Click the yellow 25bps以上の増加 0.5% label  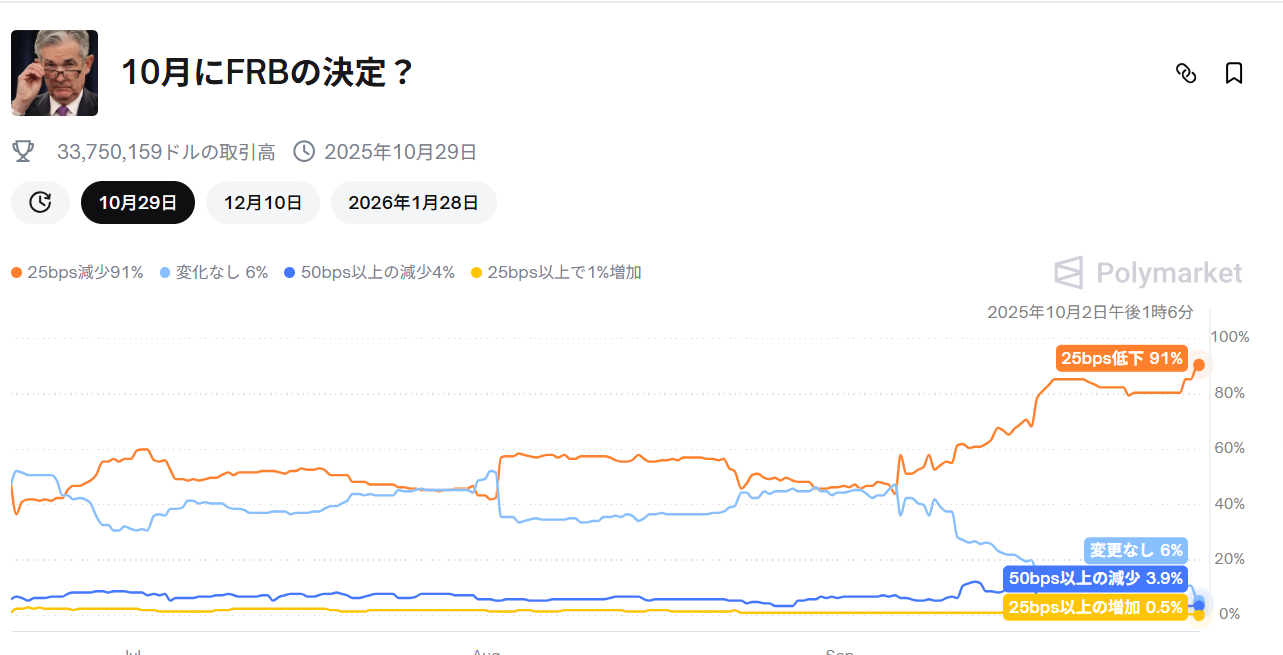(1095, 606)
